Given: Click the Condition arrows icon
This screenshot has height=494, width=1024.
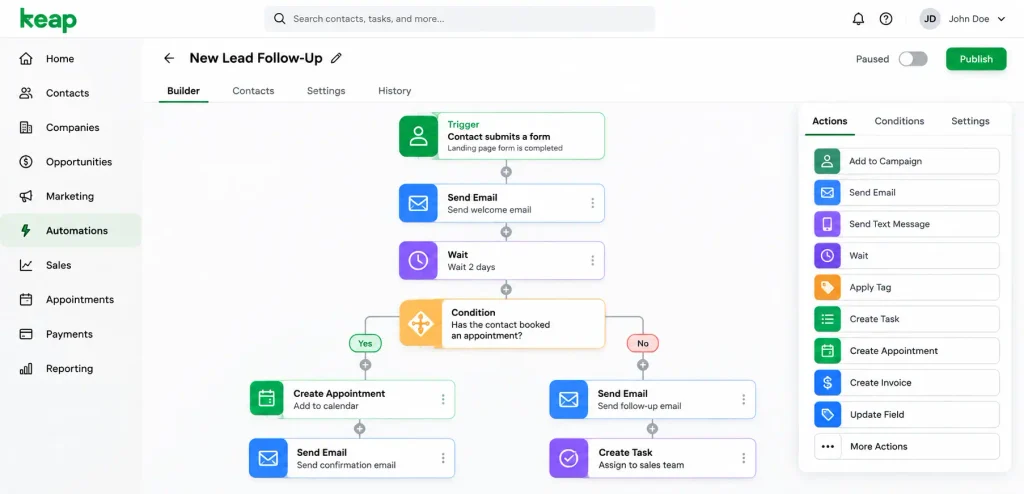Looking at the screenshot, I should [420, 323].
